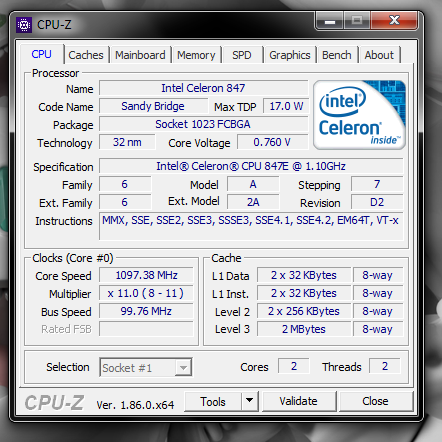Click the L1 Inst. '2 x 32 KBytes' value
The height and width of the screenshot is (442, 442).
304,293
